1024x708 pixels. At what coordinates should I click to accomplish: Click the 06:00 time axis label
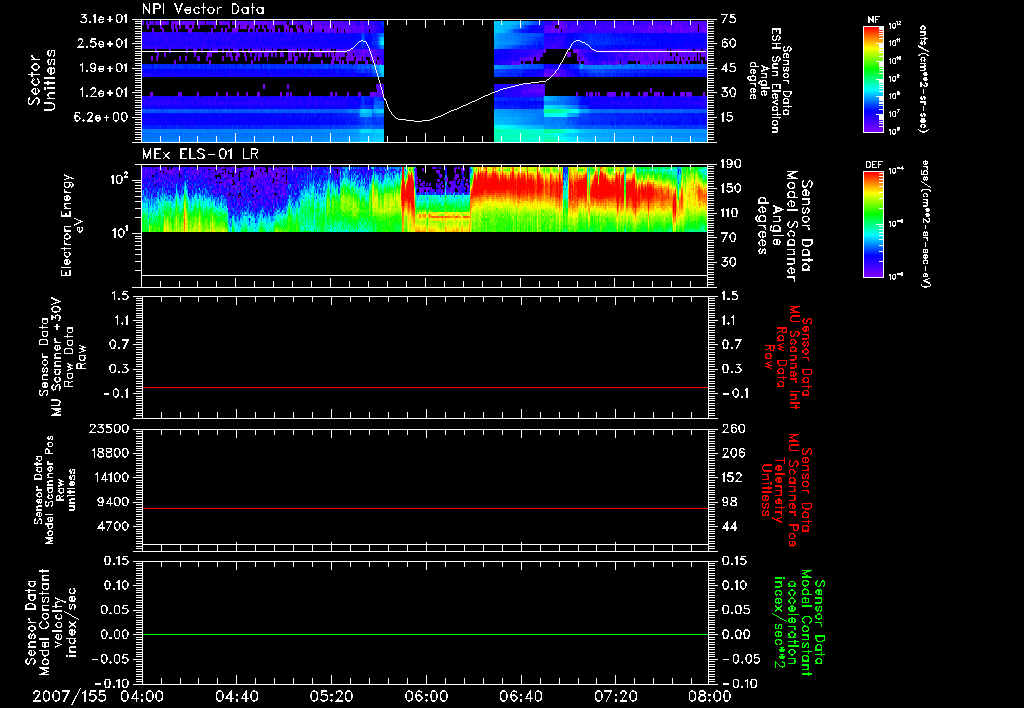pyautogui.click(x=426, y=696)
